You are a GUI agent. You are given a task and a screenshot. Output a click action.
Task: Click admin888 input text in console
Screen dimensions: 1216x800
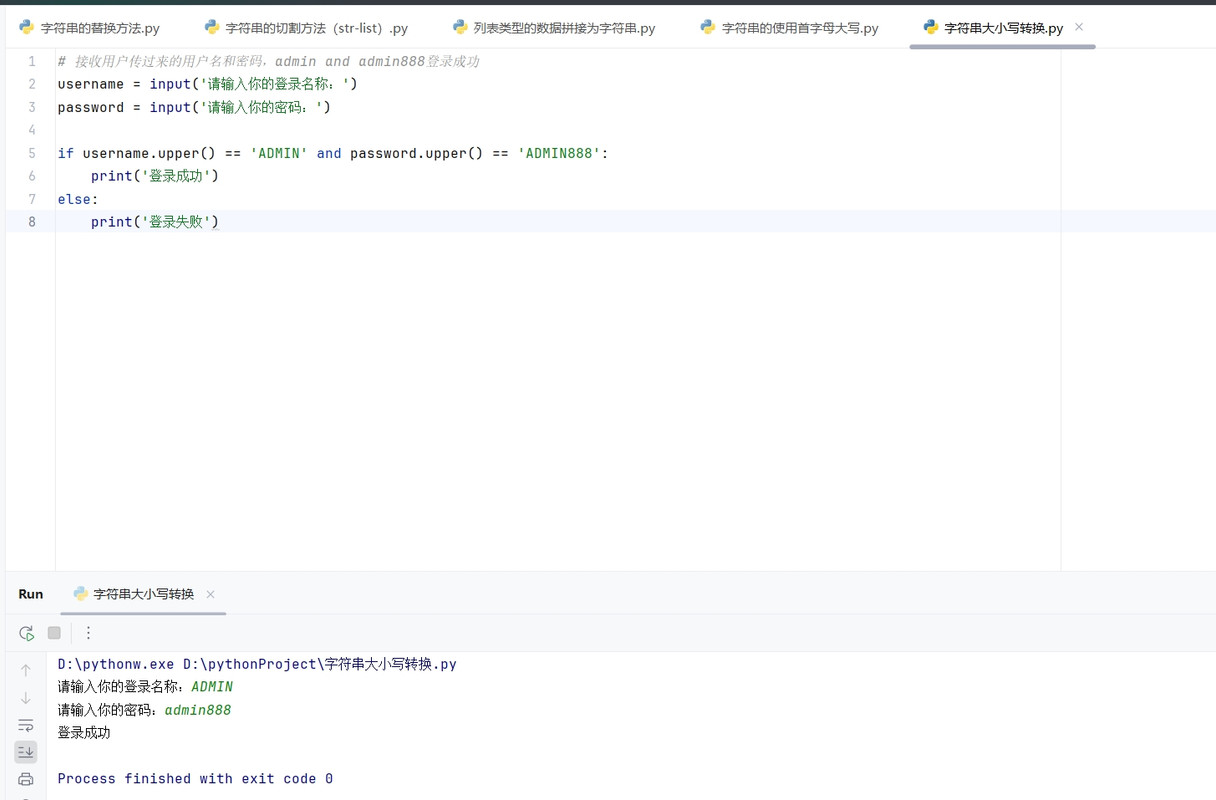coord(198,710)
